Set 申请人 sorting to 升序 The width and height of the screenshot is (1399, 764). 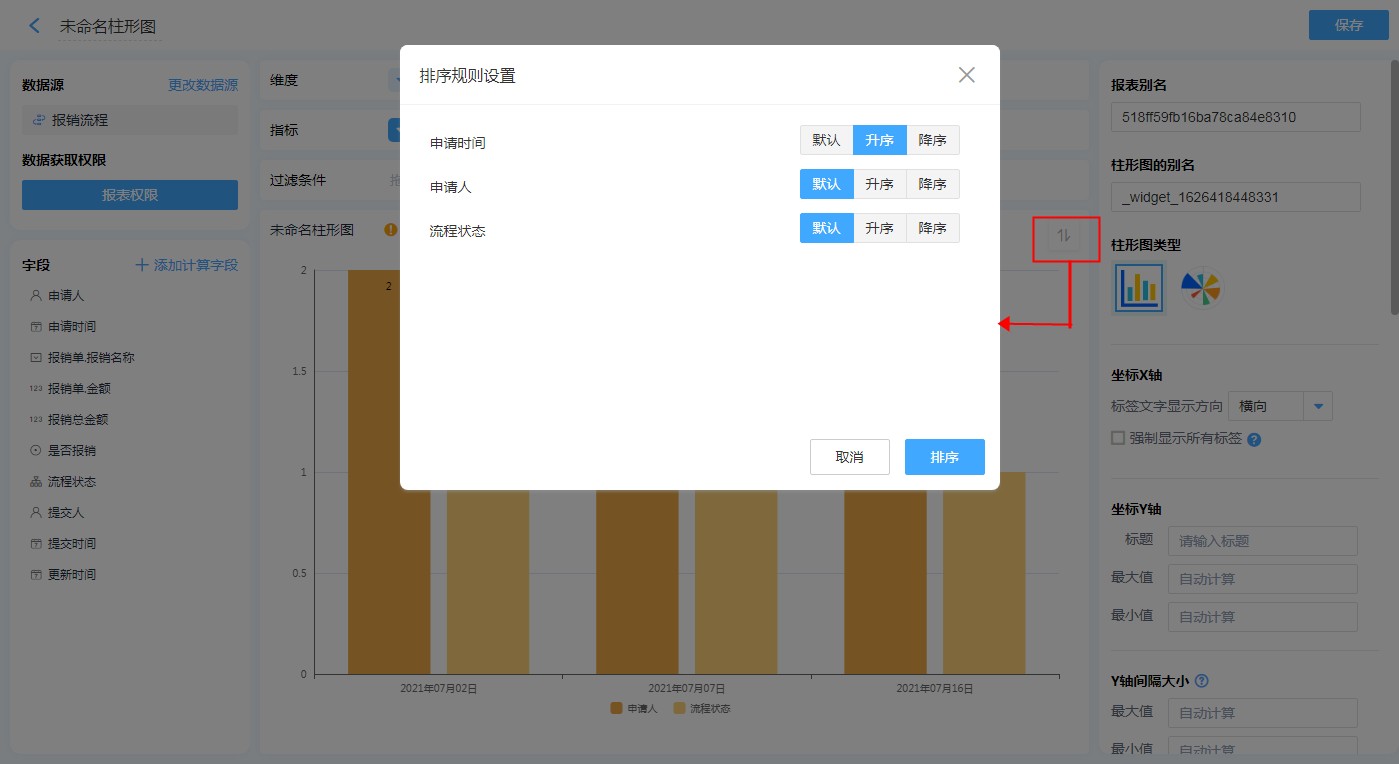coord(879,184)
